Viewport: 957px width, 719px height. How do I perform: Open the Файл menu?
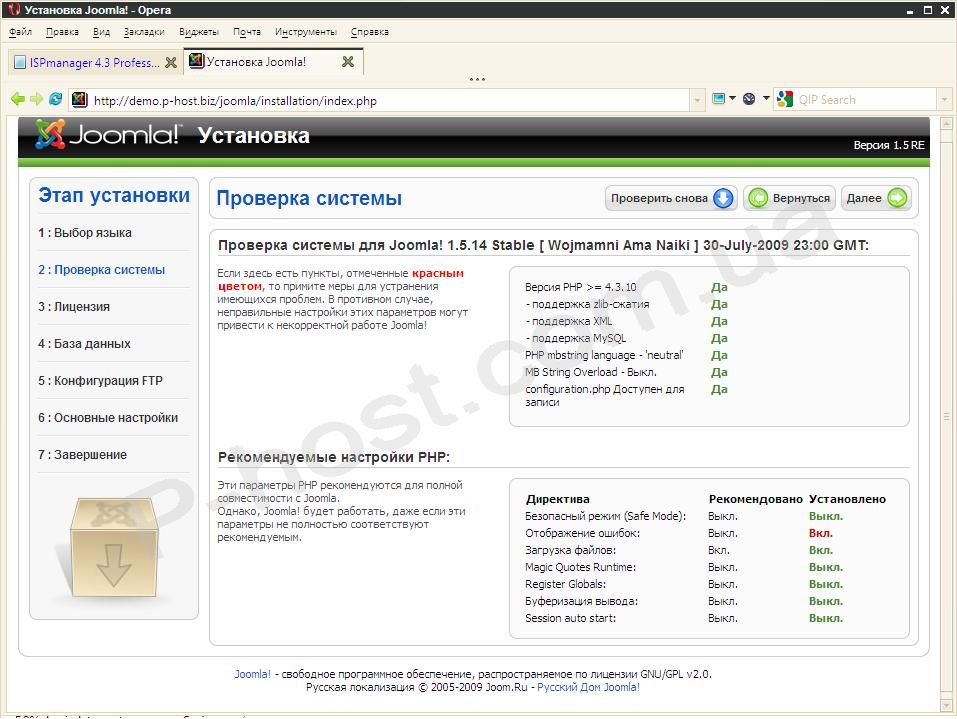pyautogui.click(x=21, y=32)
